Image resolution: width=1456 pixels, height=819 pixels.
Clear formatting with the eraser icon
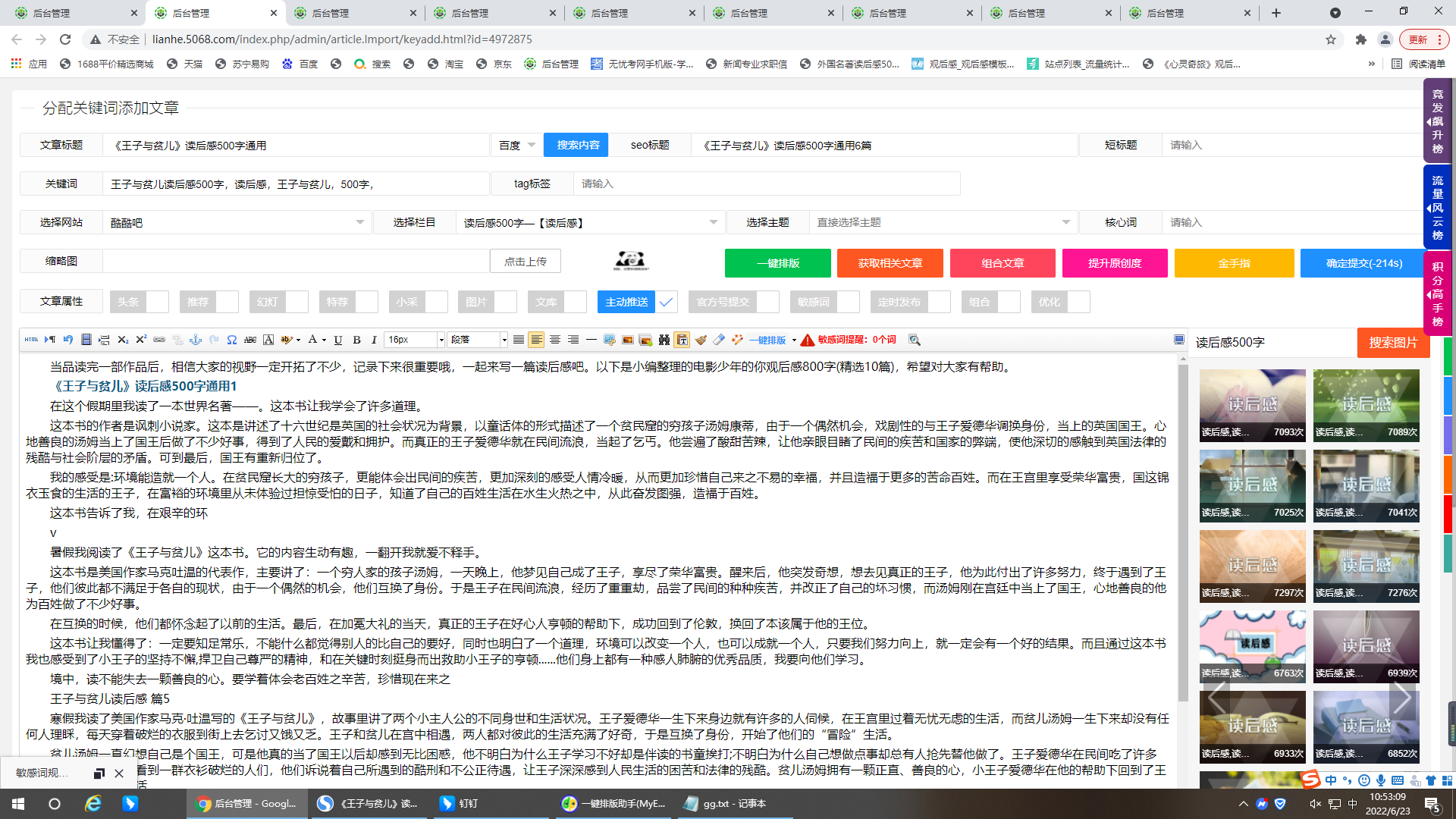click(719, 340)
